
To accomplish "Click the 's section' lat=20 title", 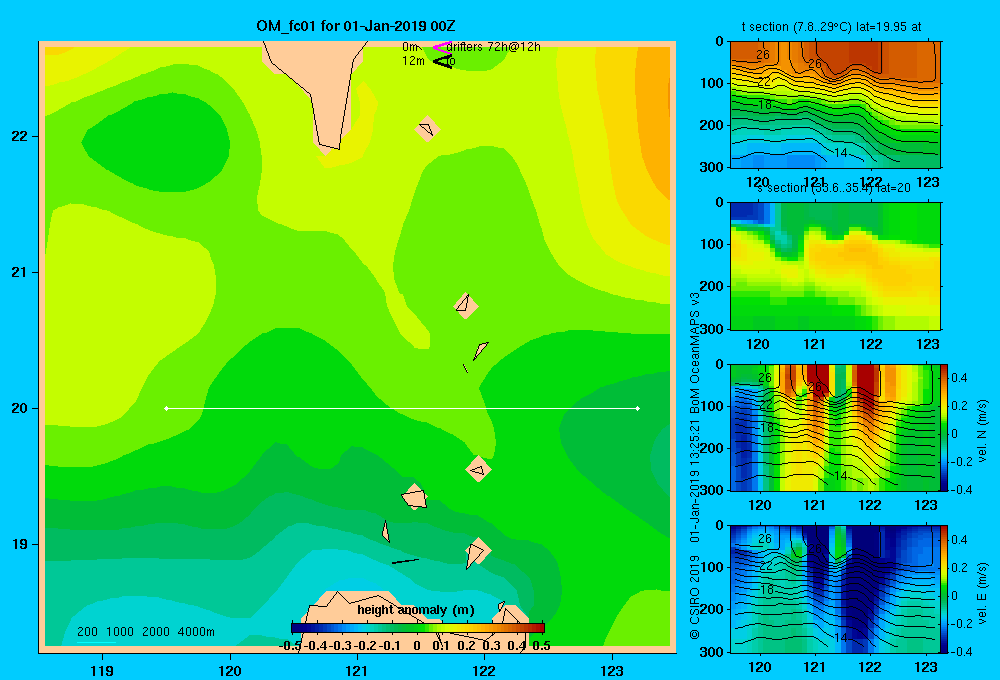I will tap(834, 188).
